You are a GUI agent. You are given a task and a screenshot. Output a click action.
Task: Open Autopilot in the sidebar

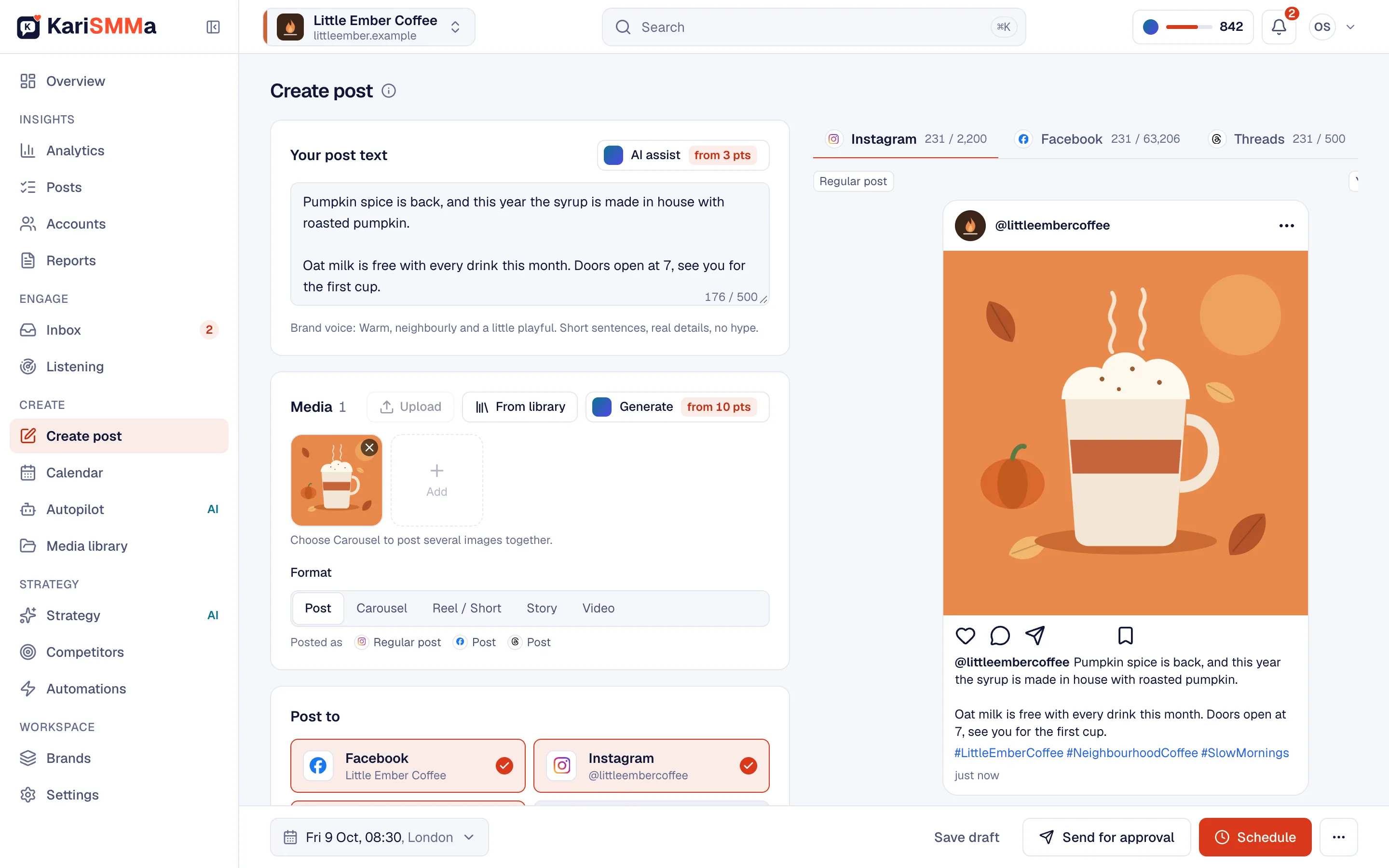[119, 509]
